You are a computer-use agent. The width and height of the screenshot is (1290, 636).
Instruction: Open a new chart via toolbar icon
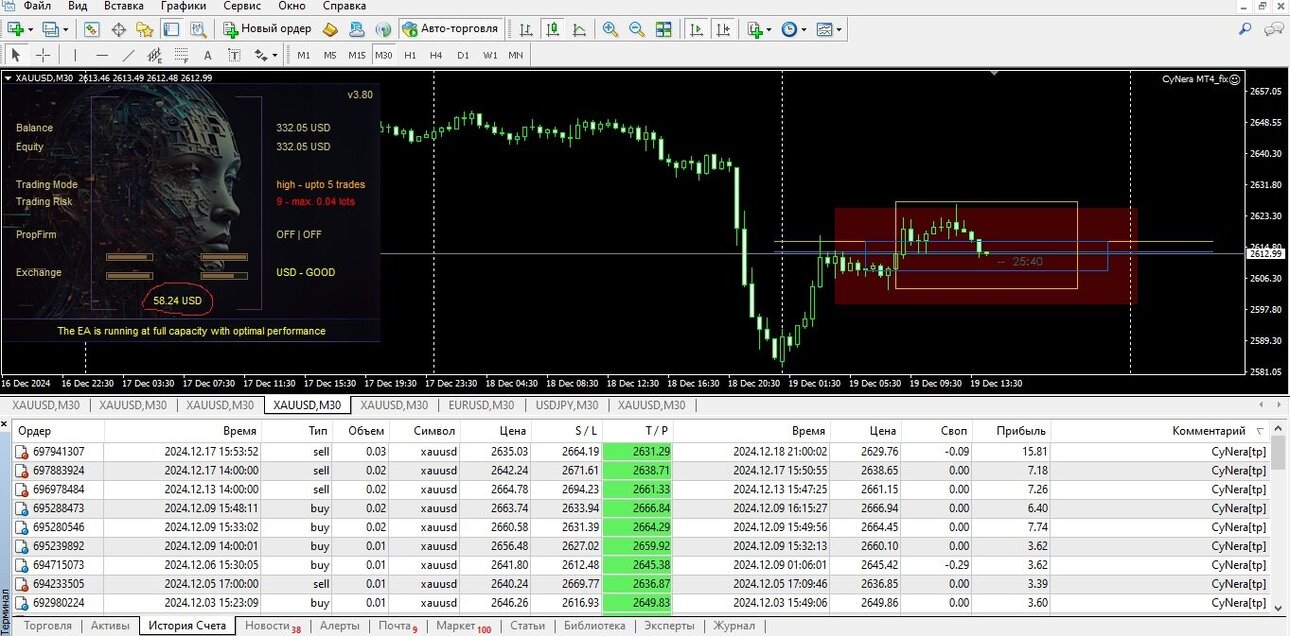click(x=17, y=29)
